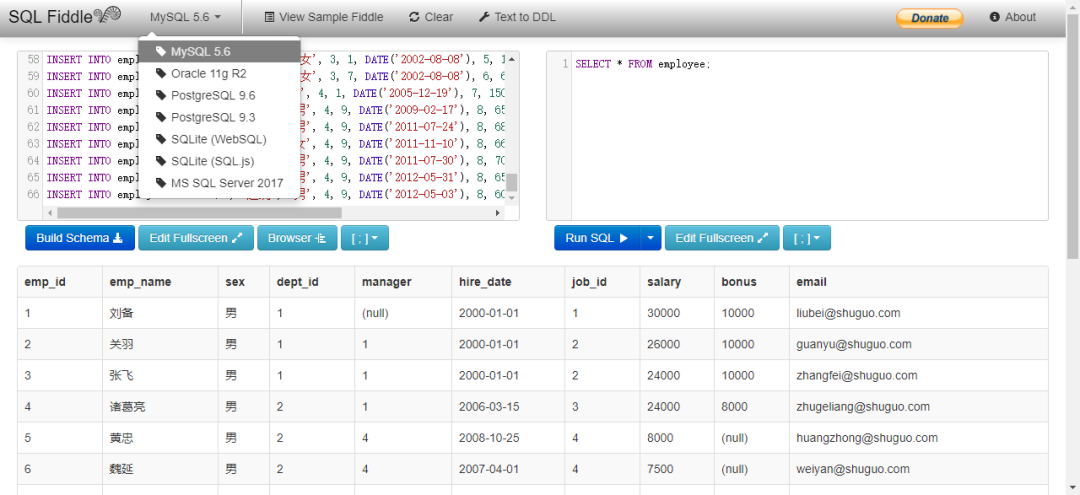This screenshot has height=495, width=1080.
Task: Click schema editor scroll-up arrow
Action: click(512, 60)
